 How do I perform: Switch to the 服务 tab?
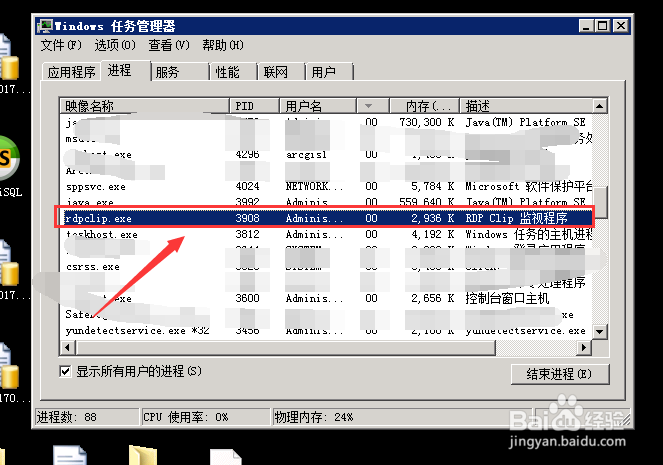coord(180,72)
